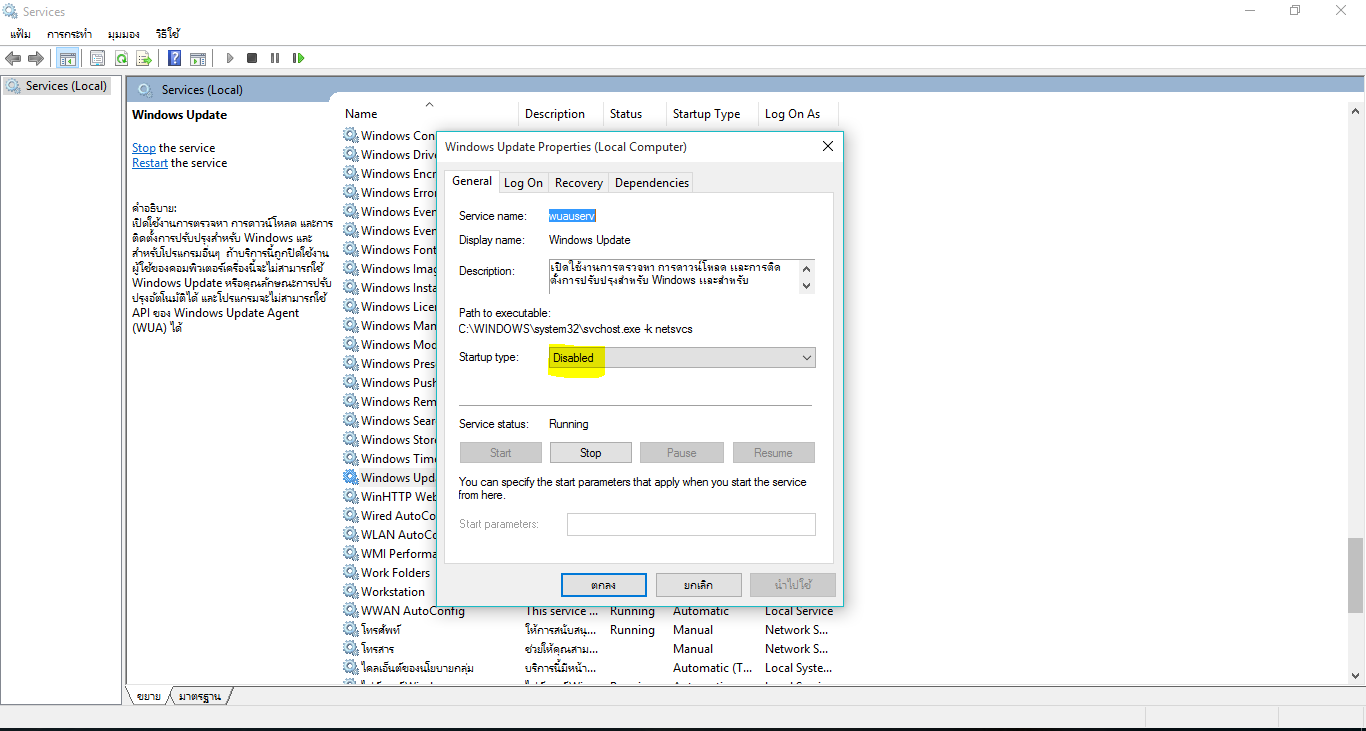Click the Stop button in Properties dialog
Screen dimensions: 1366x731
click(x=590, y=453)
